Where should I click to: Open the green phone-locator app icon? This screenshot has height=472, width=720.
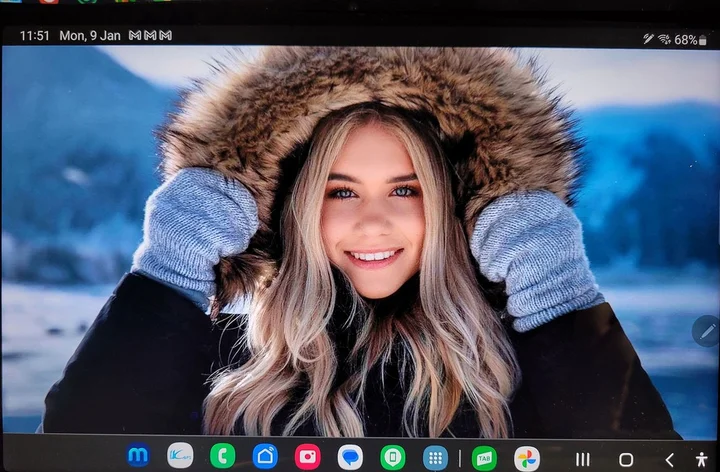click(393, 457)
